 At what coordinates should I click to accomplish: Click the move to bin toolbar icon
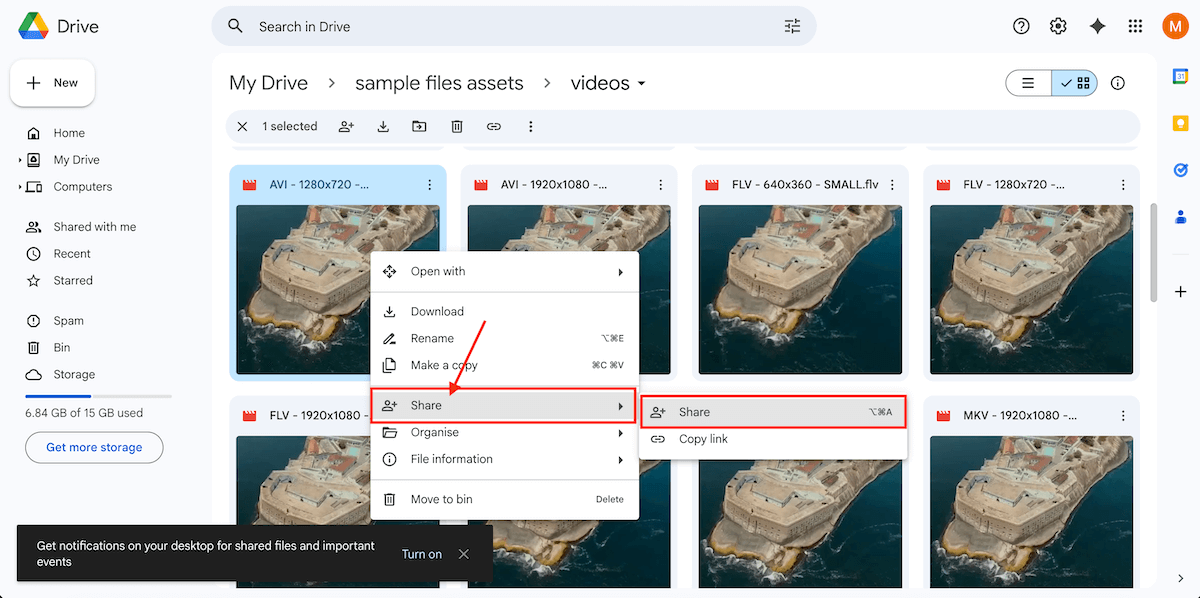457,127
